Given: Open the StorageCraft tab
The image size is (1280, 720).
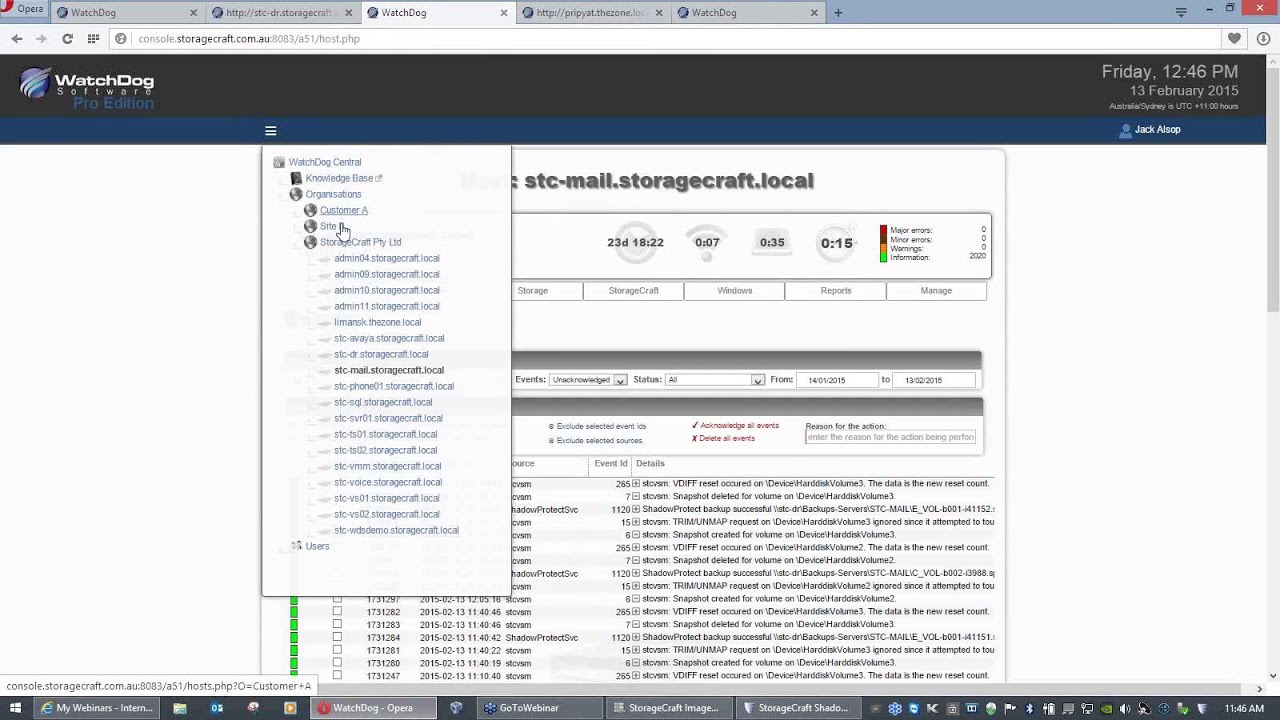Looking at the screenshot, I should pos(634,291).
